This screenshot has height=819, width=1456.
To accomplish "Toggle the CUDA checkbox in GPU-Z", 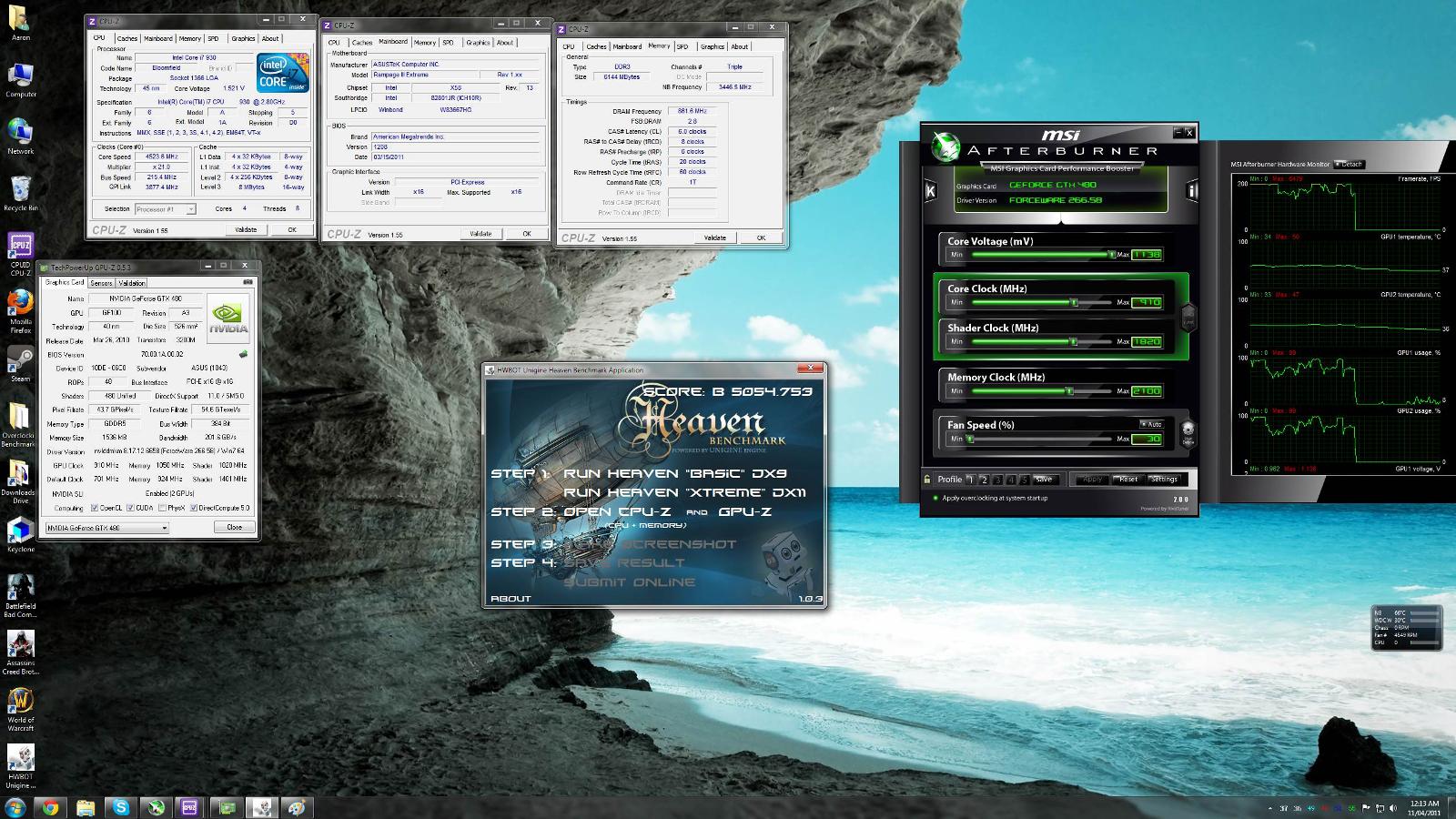I will click(131, 508).
